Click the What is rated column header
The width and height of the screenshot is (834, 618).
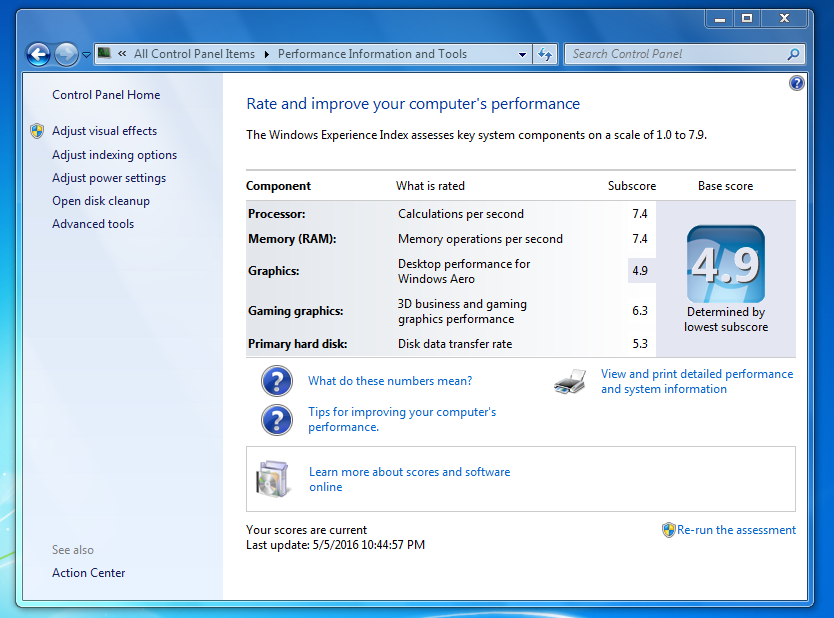tap(430, 186)
